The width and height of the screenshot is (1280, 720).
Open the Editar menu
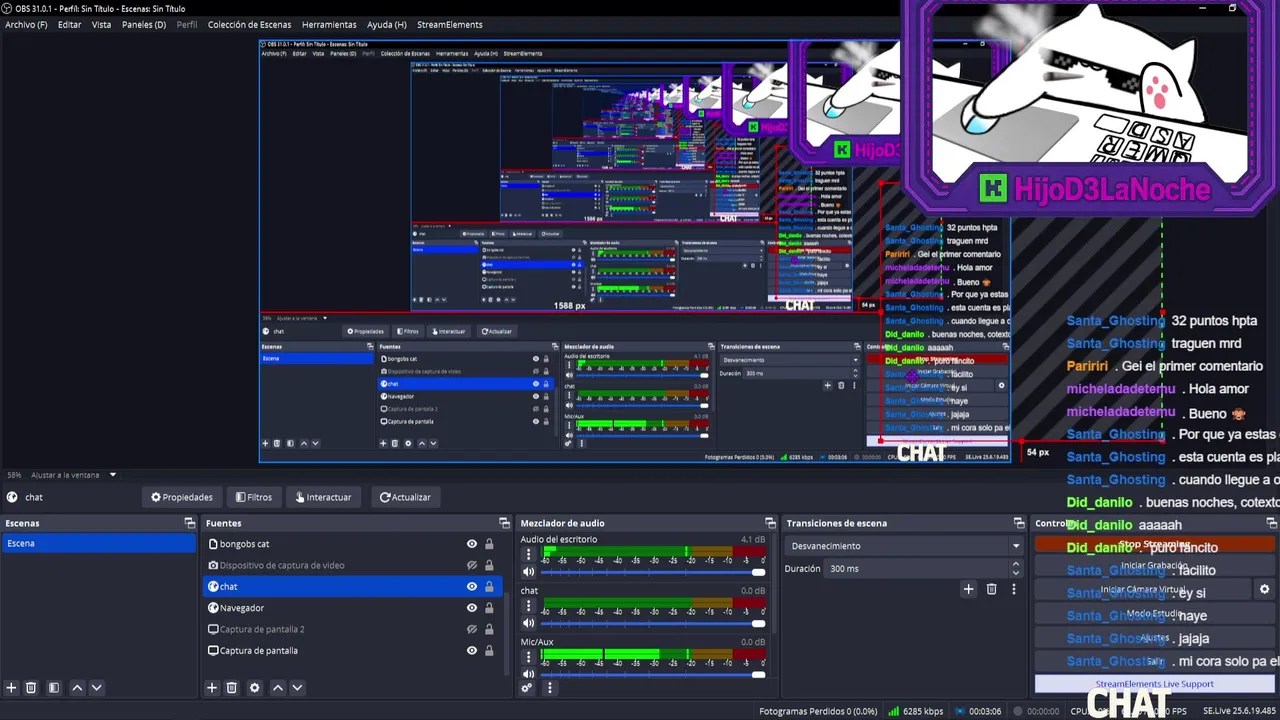(69, 24)
